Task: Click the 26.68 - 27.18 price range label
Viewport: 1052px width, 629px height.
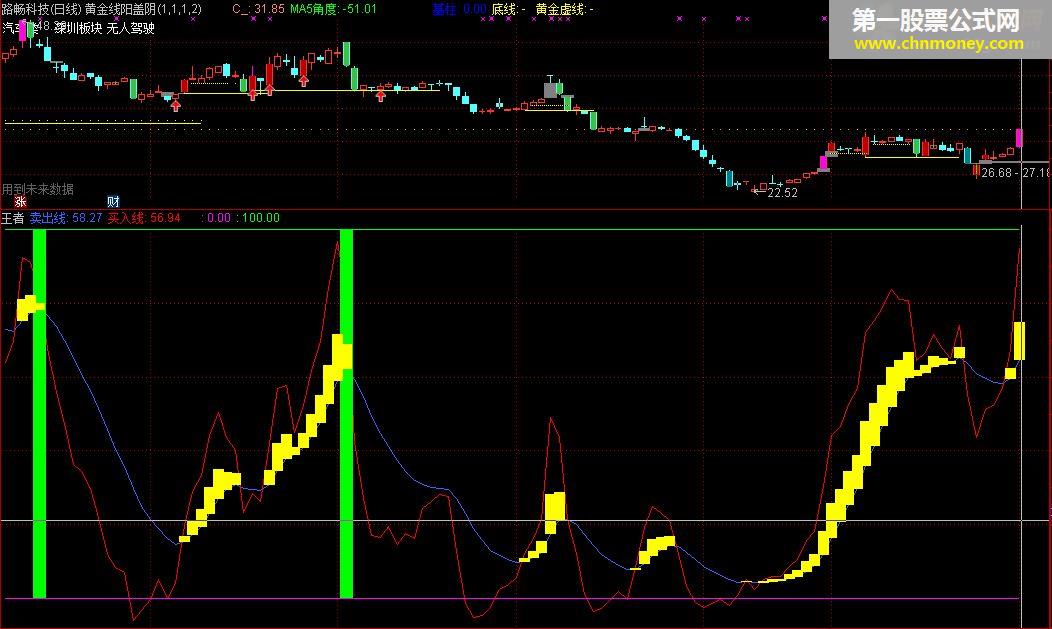Action: (x=1014, y=173)
